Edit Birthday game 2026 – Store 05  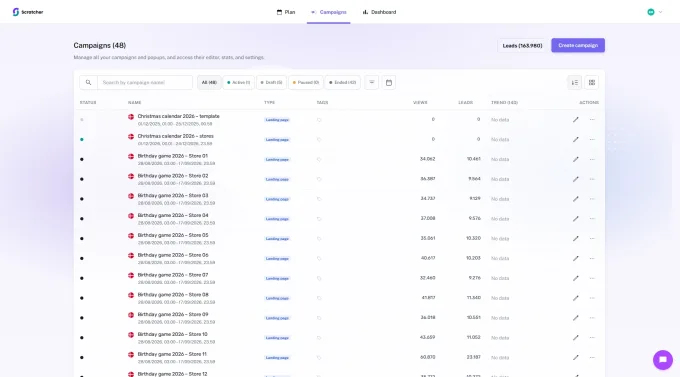coord(575,239)
